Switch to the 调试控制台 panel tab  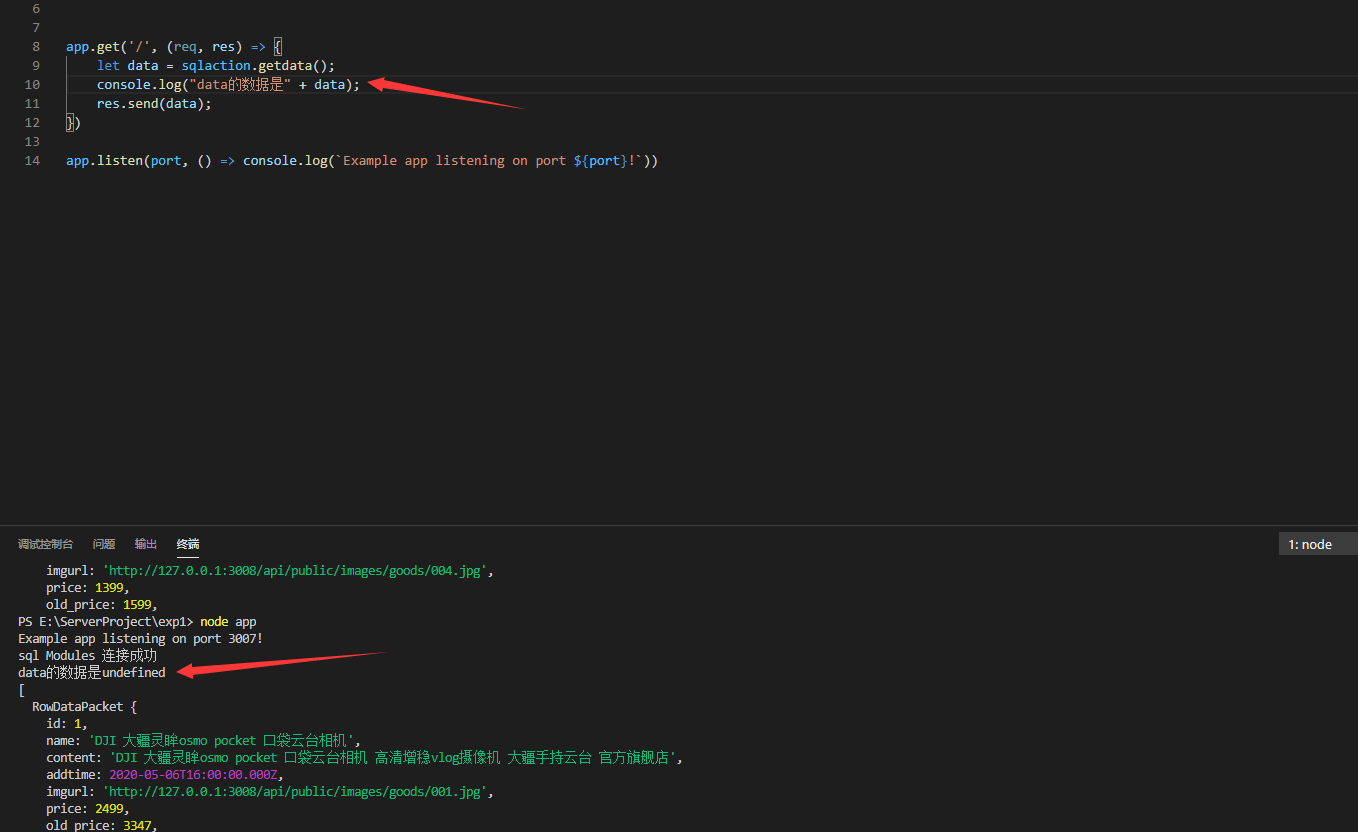coord(45,544)
